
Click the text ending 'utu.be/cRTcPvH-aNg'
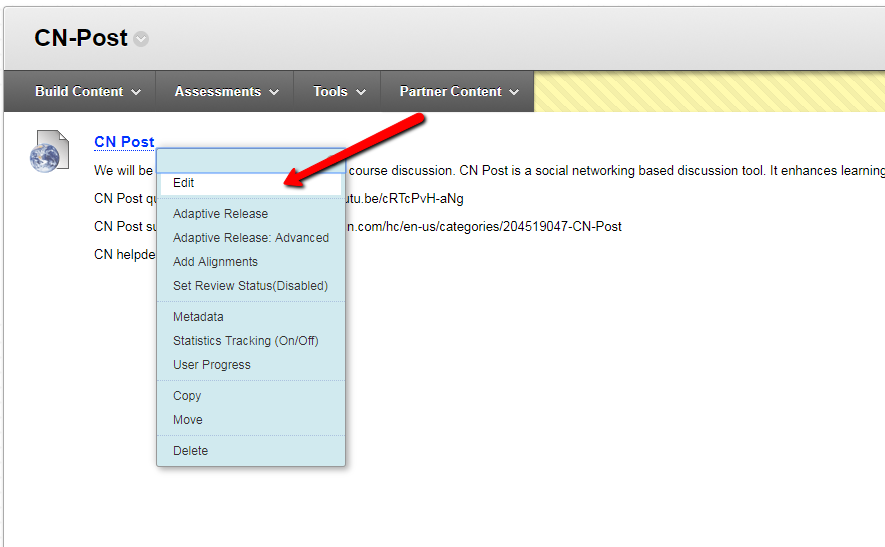tap(405, 199)
